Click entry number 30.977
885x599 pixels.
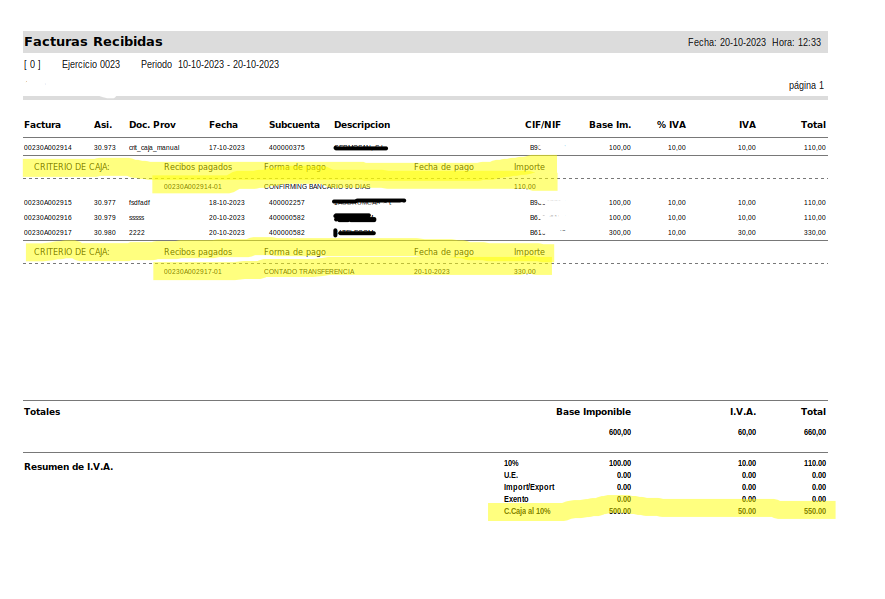(x=104, y=202)
